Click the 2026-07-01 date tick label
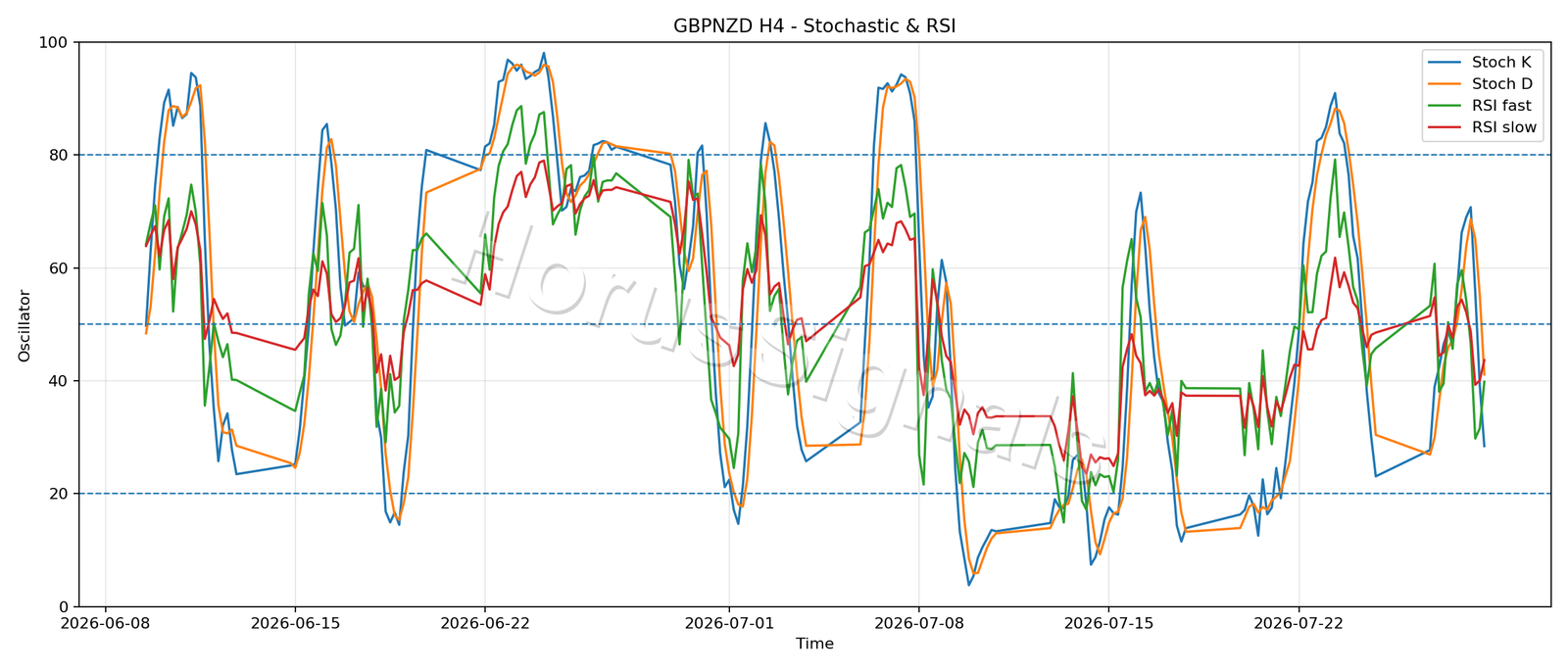The image size is (1568, 672). coord(729,622)
